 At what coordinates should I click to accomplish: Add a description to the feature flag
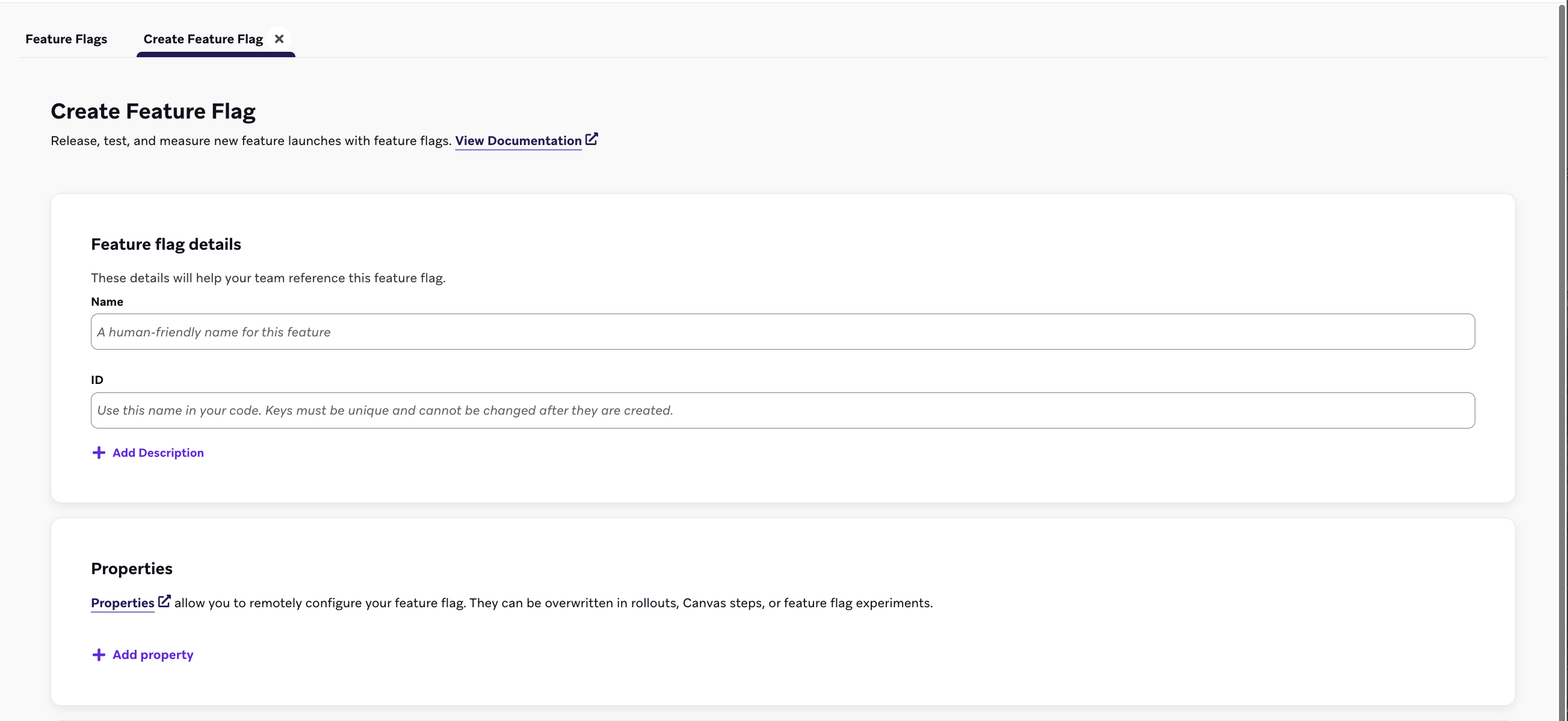click(x=157, y=453)
